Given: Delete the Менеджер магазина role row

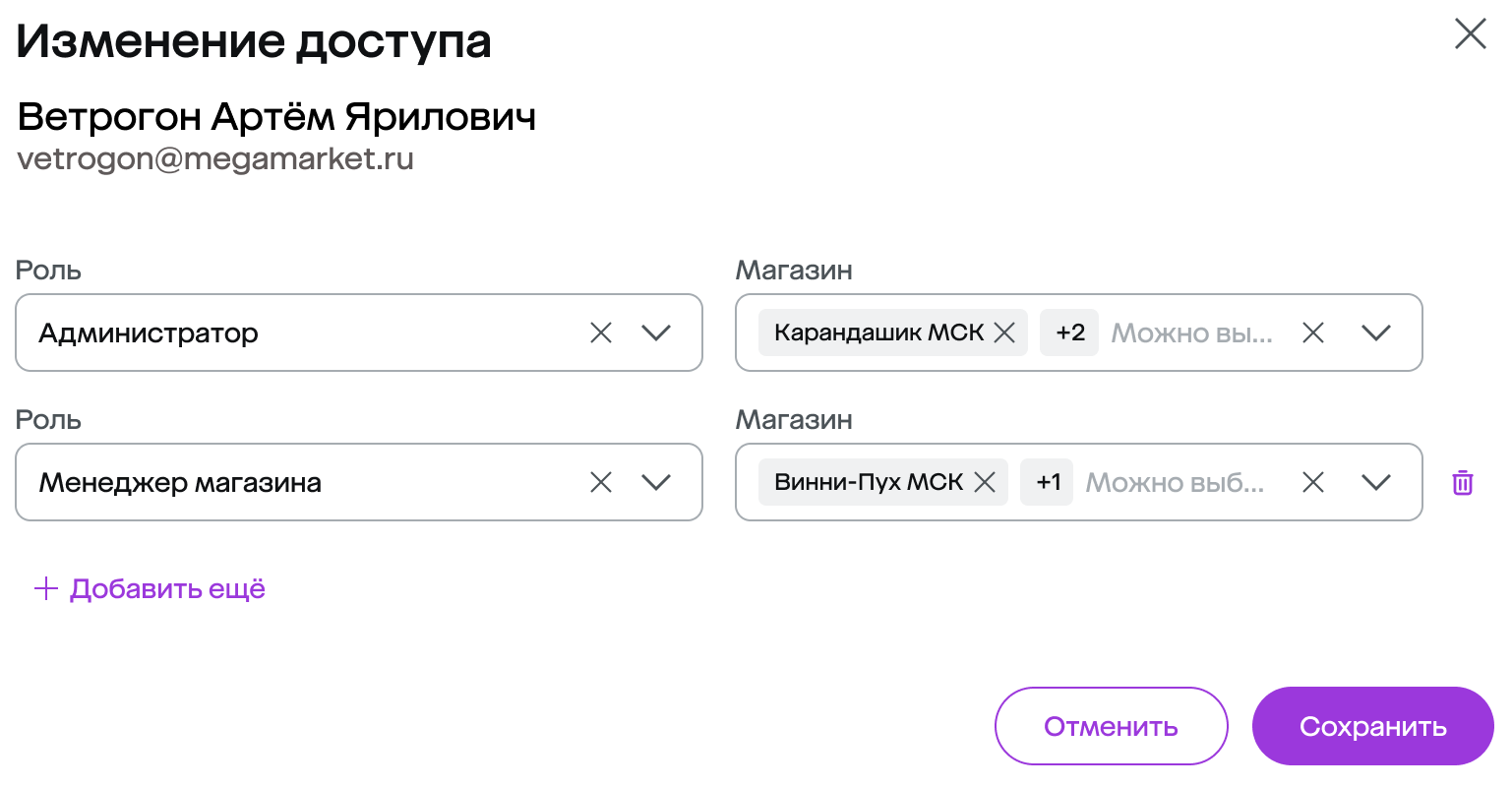Looking at the screenshot, I should 1463,483.
